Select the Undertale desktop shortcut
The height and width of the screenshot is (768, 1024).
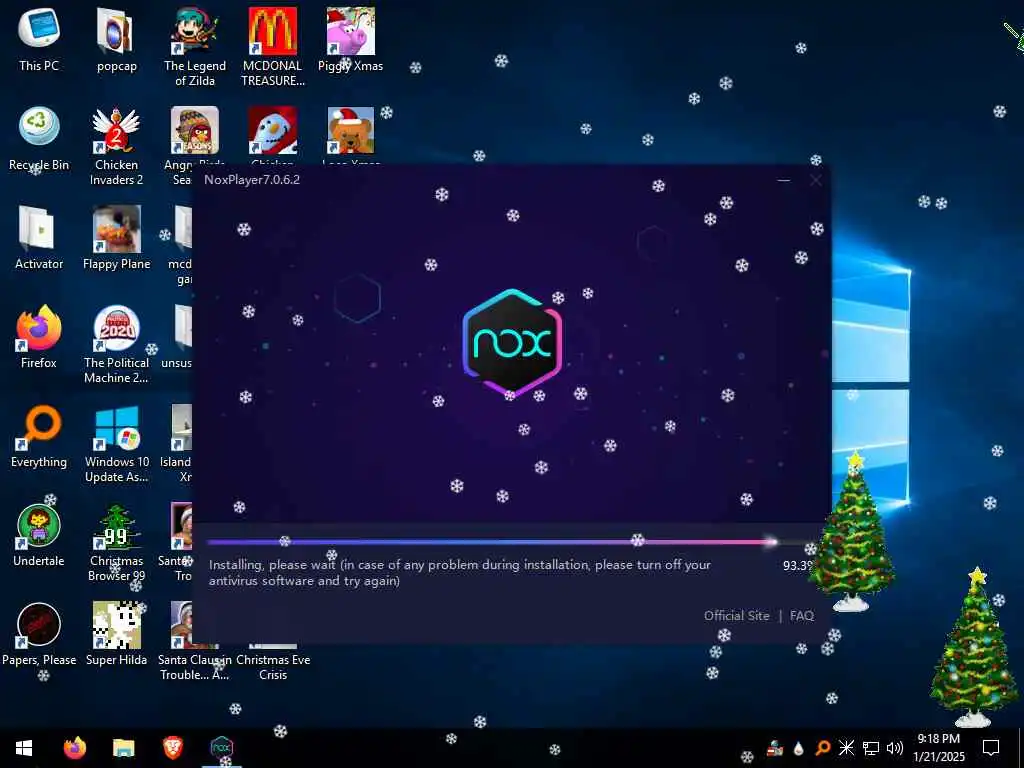click(39, 535)
